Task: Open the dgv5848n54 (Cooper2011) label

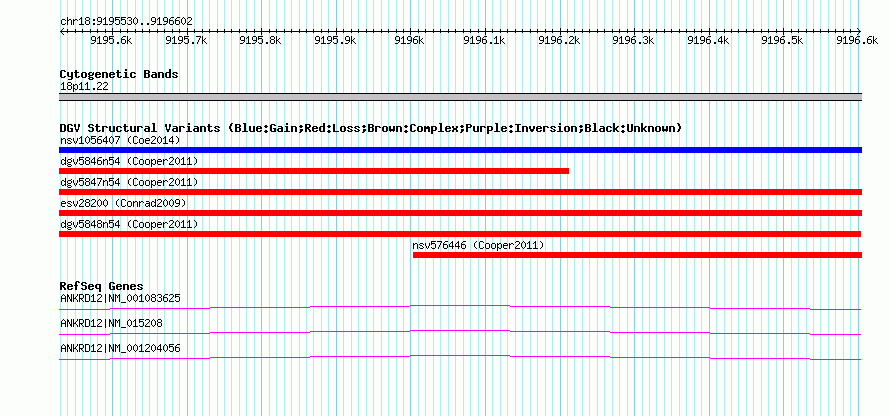Action: click(x=129, y=224)
